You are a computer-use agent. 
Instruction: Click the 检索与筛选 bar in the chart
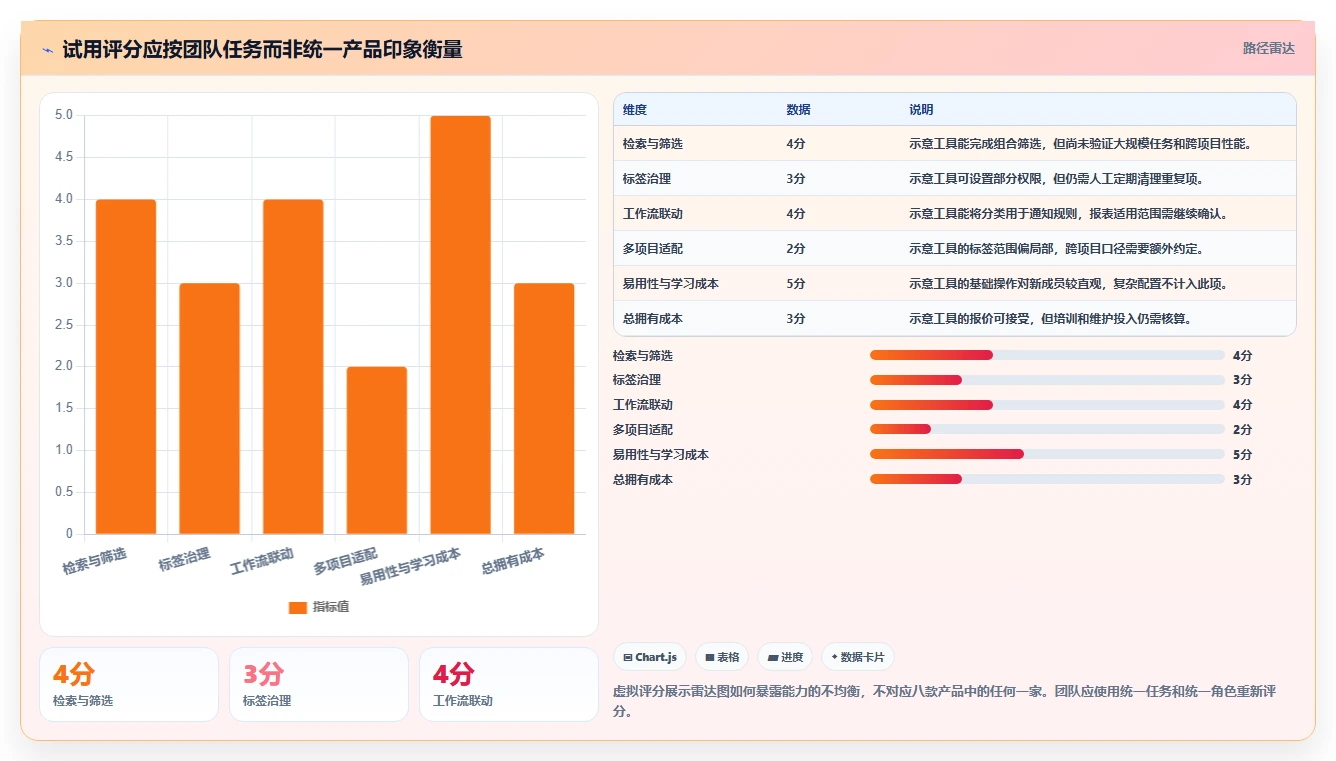tap(126, 366)
